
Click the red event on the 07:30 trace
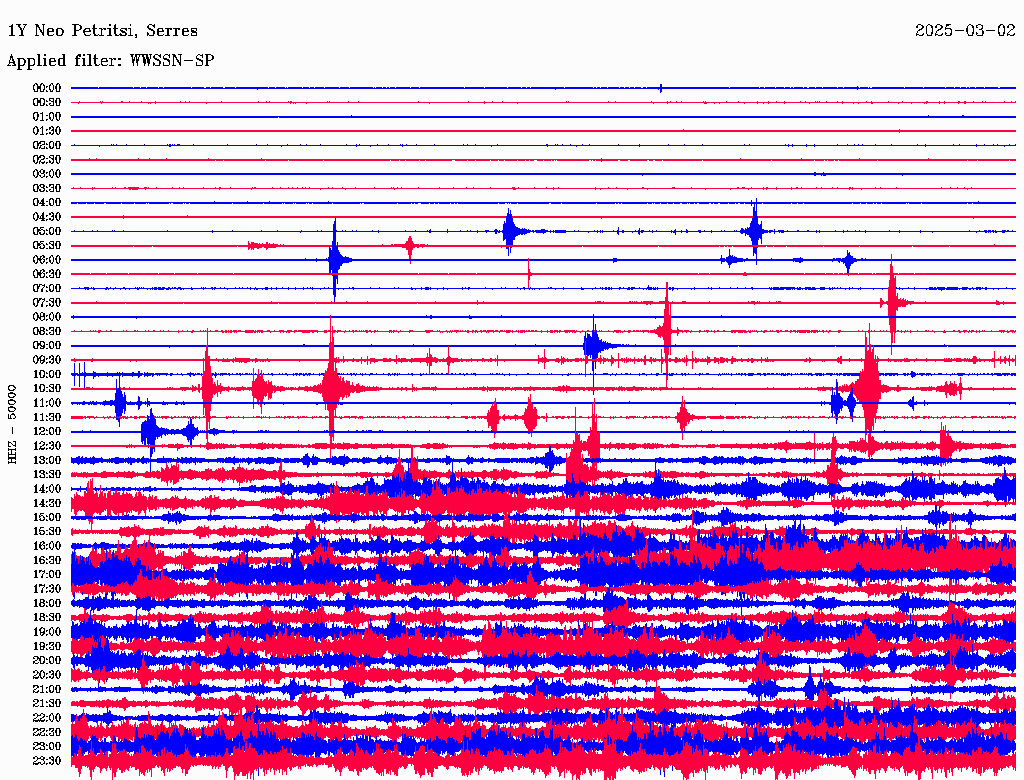tap(892, 302)
